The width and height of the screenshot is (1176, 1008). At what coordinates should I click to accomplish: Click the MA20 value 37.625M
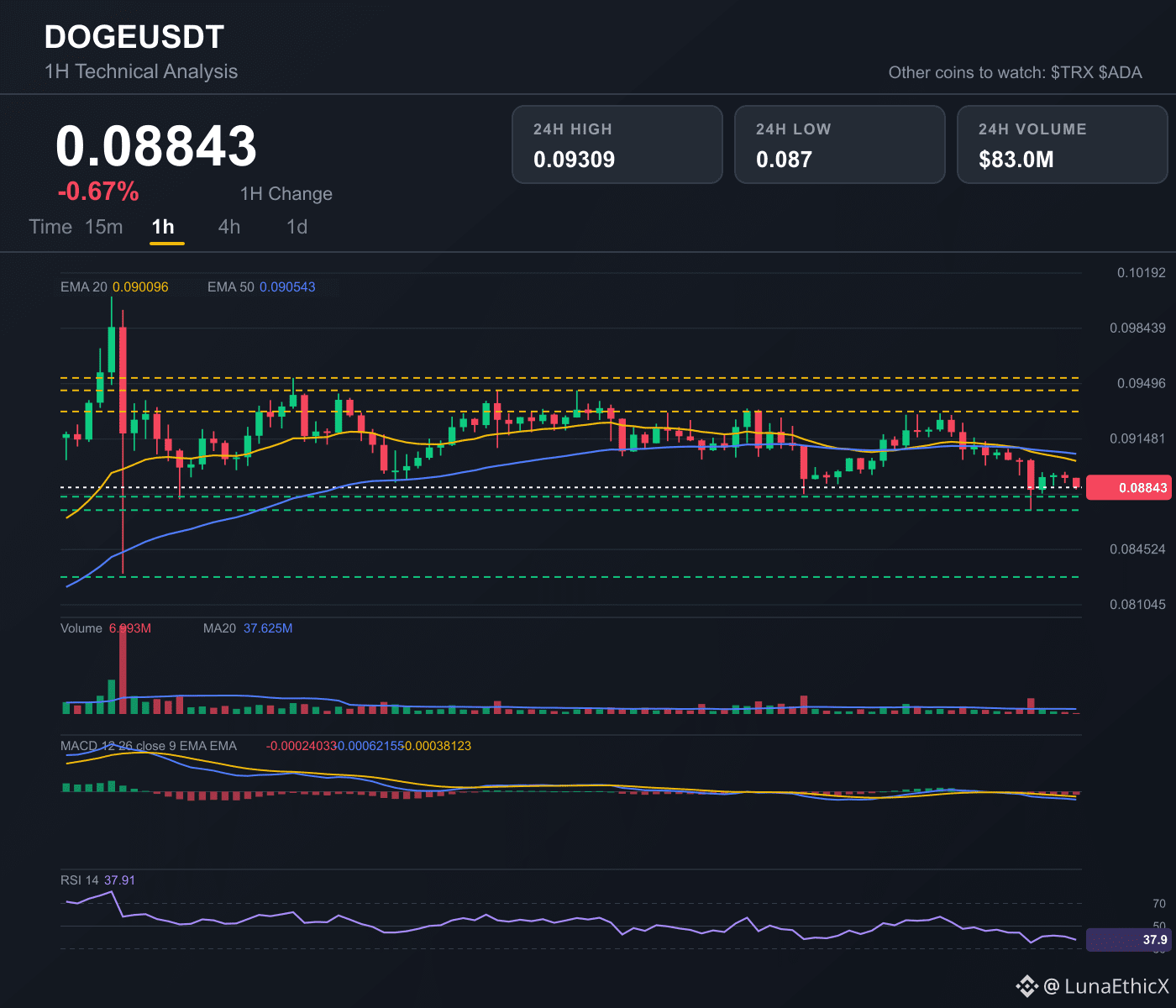[268, 628]
